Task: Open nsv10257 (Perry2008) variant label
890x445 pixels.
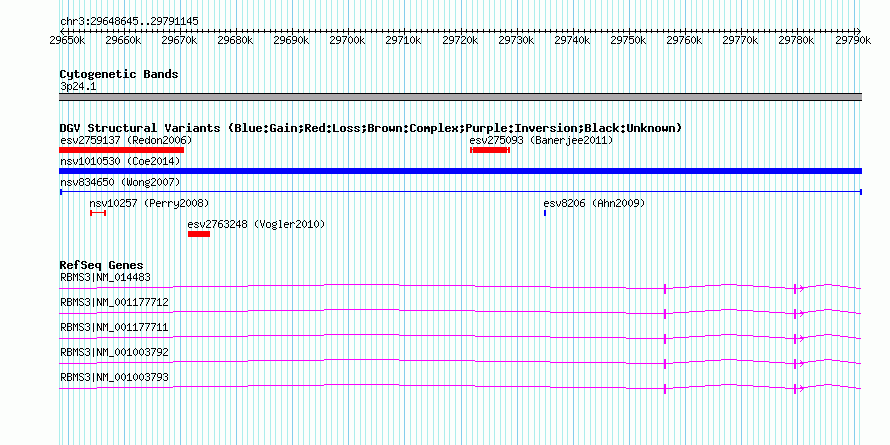Action: point(149,203)
